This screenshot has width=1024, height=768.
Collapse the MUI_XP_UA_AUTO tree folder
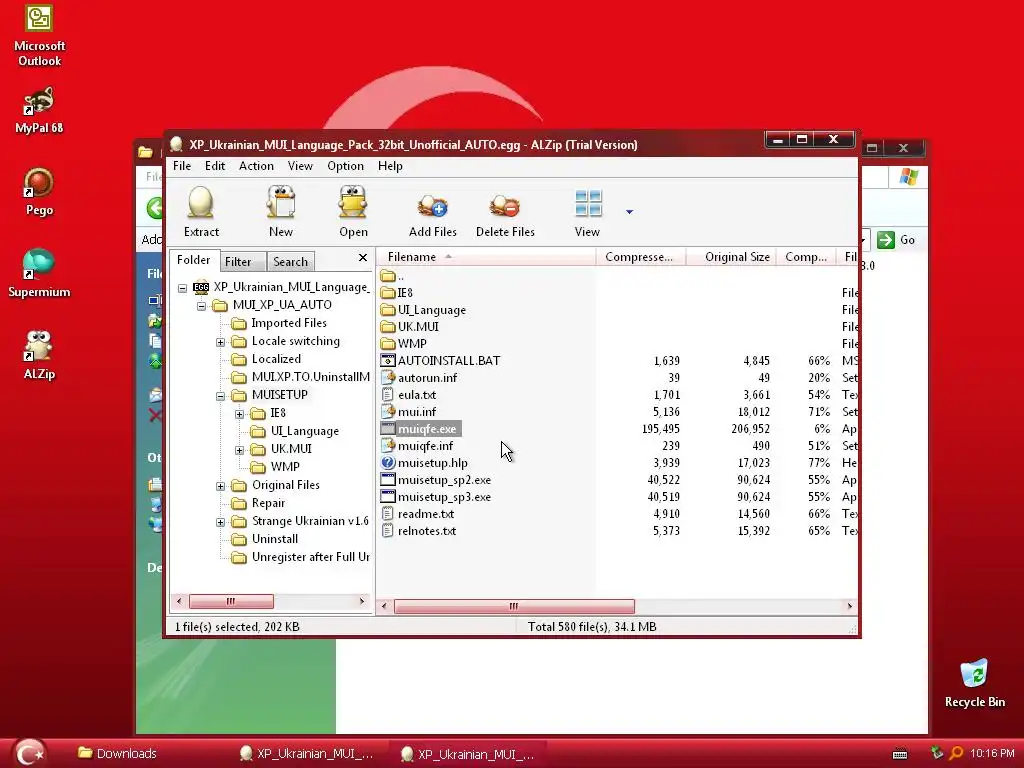[x=202, y=306]
